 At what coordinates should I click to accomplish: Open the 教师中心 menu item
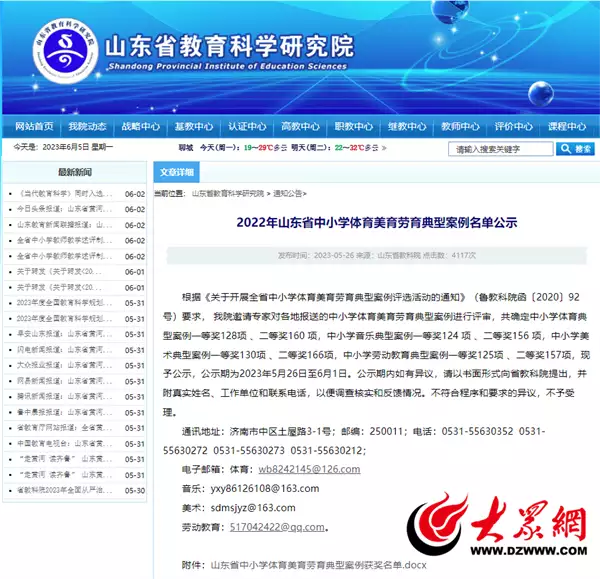click(x=460, y=126)
